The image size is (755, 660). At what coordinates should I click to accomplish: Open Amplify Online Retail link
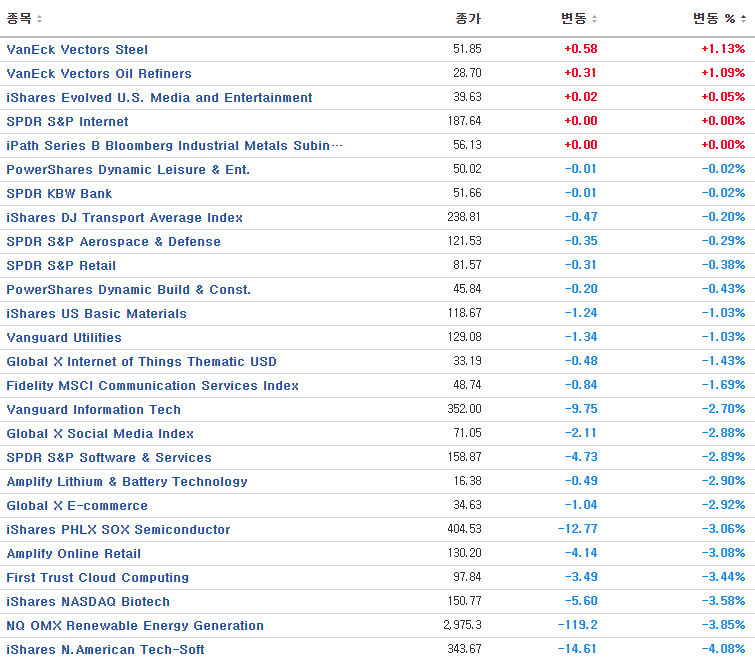coord(74,554)
